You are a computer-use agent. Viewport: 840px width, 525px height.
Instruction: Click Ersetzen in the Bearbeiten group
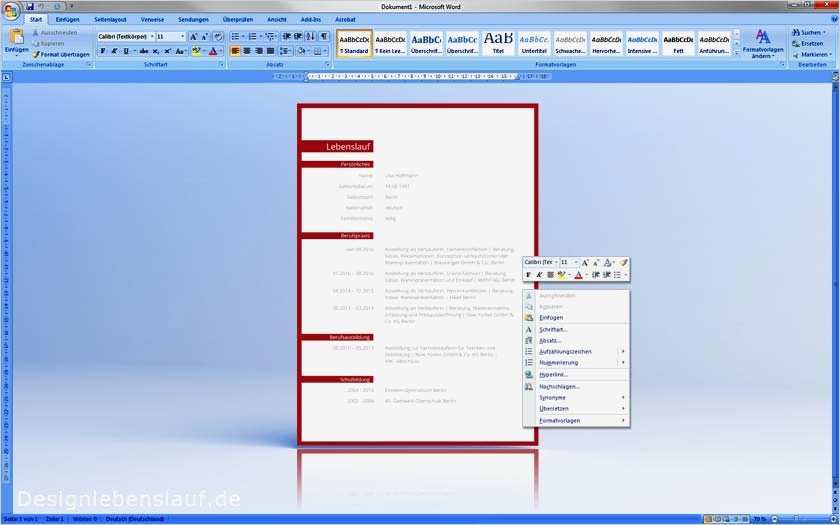pos(808,43)
